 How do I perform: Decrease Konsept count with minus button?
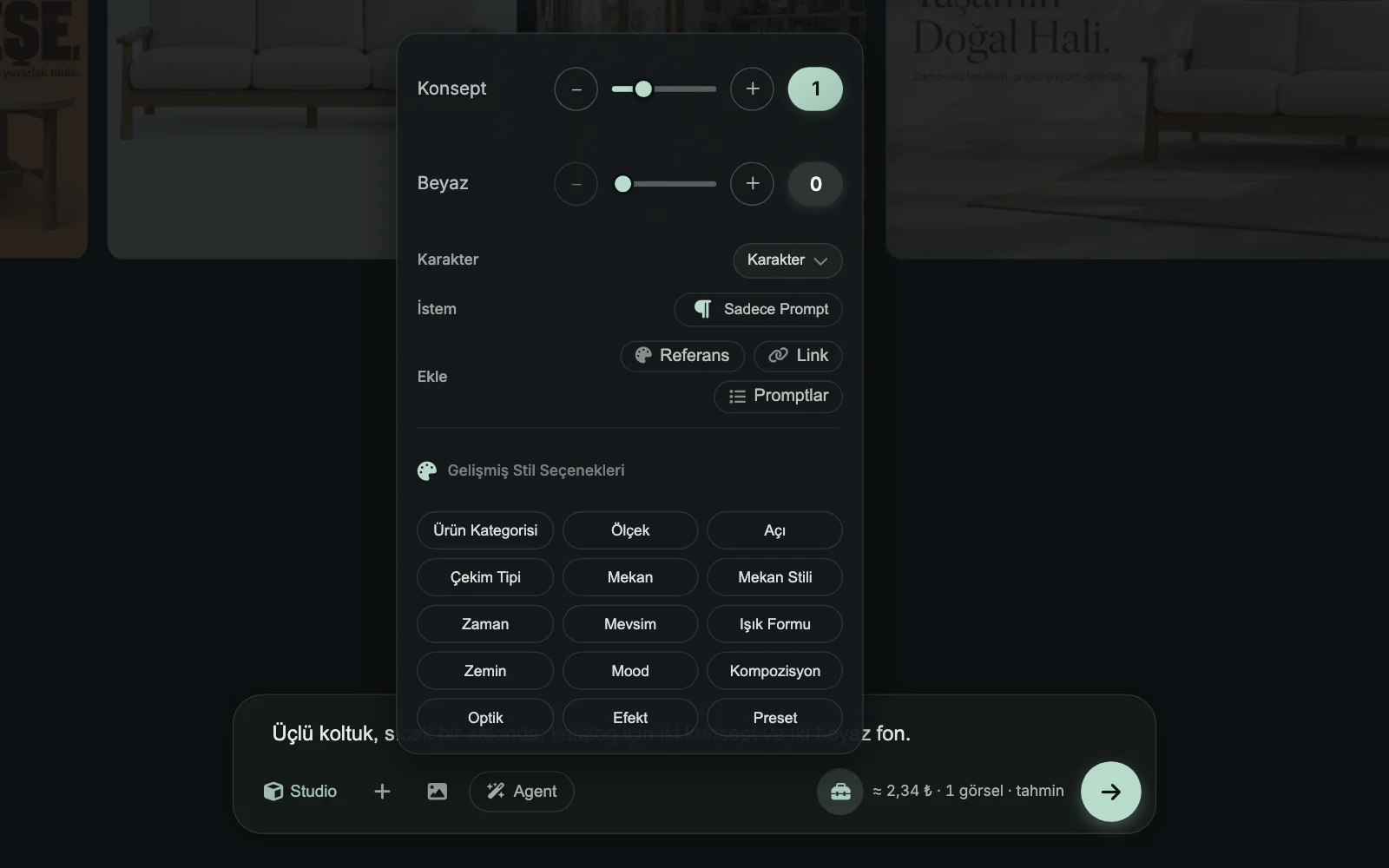pos(576,89)
